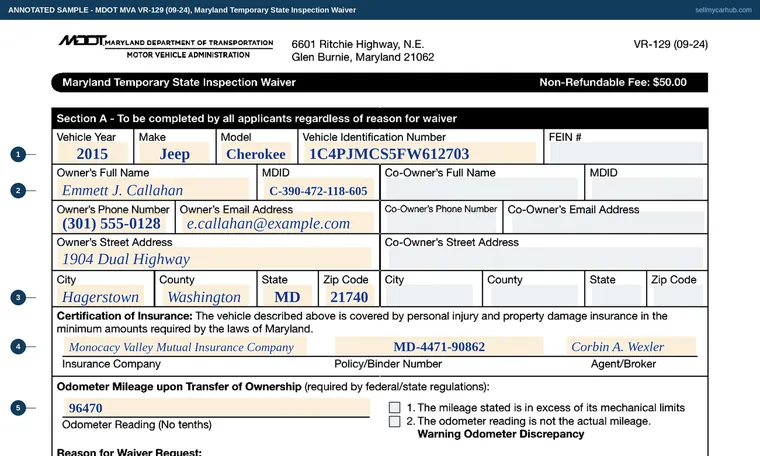The image size is (760, 456).
Task: Click the owner's City field showing Hagerstown
Action: coord(100,296)
